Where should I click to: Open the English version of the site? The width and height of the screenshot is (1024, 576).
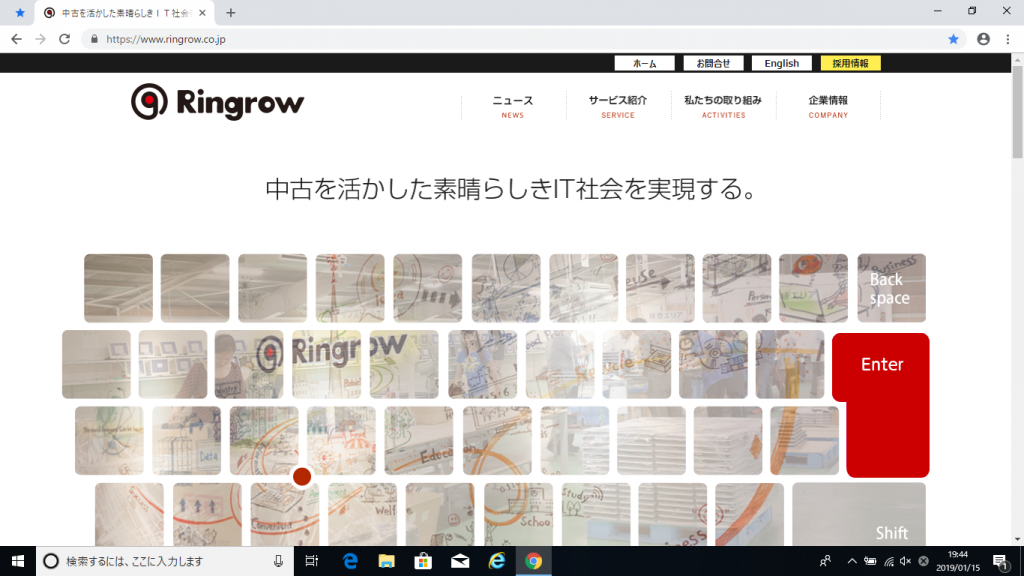coord(781,62)
